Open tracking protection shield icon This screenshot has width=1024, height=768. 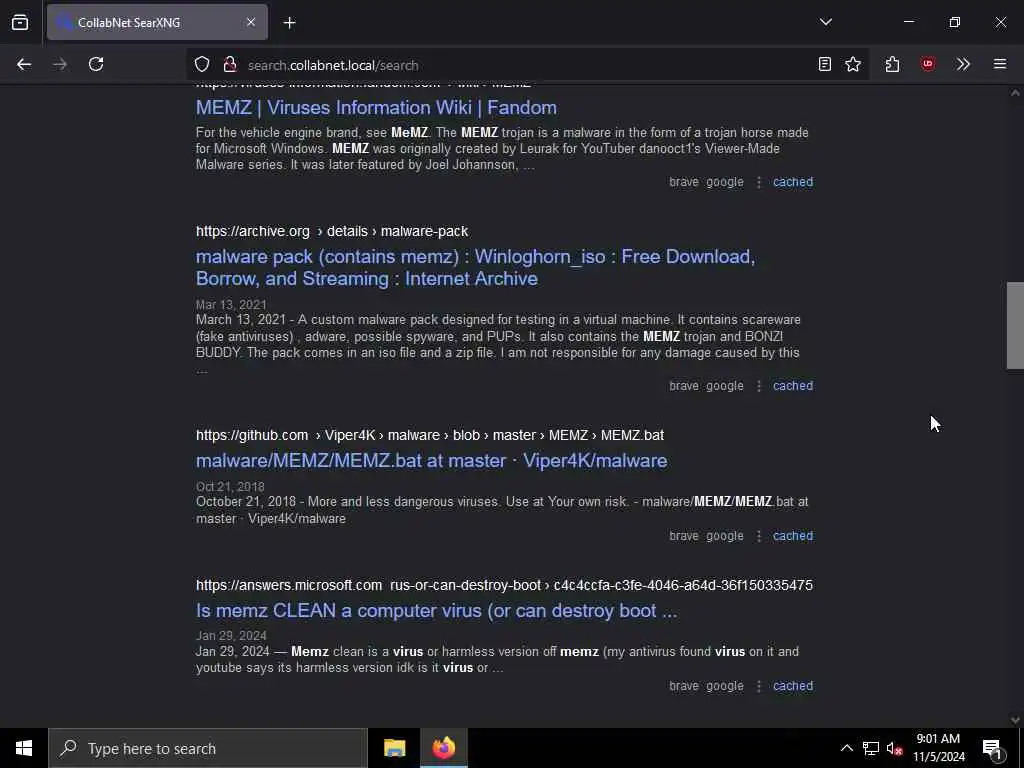click(x=202, y=65)
